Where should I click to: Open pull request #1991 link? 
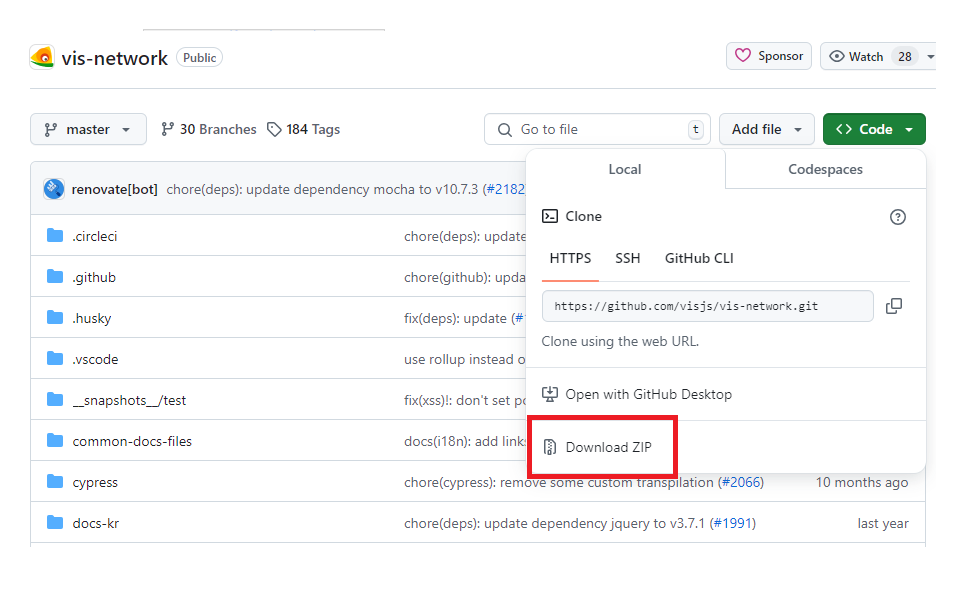coord(733,524)
